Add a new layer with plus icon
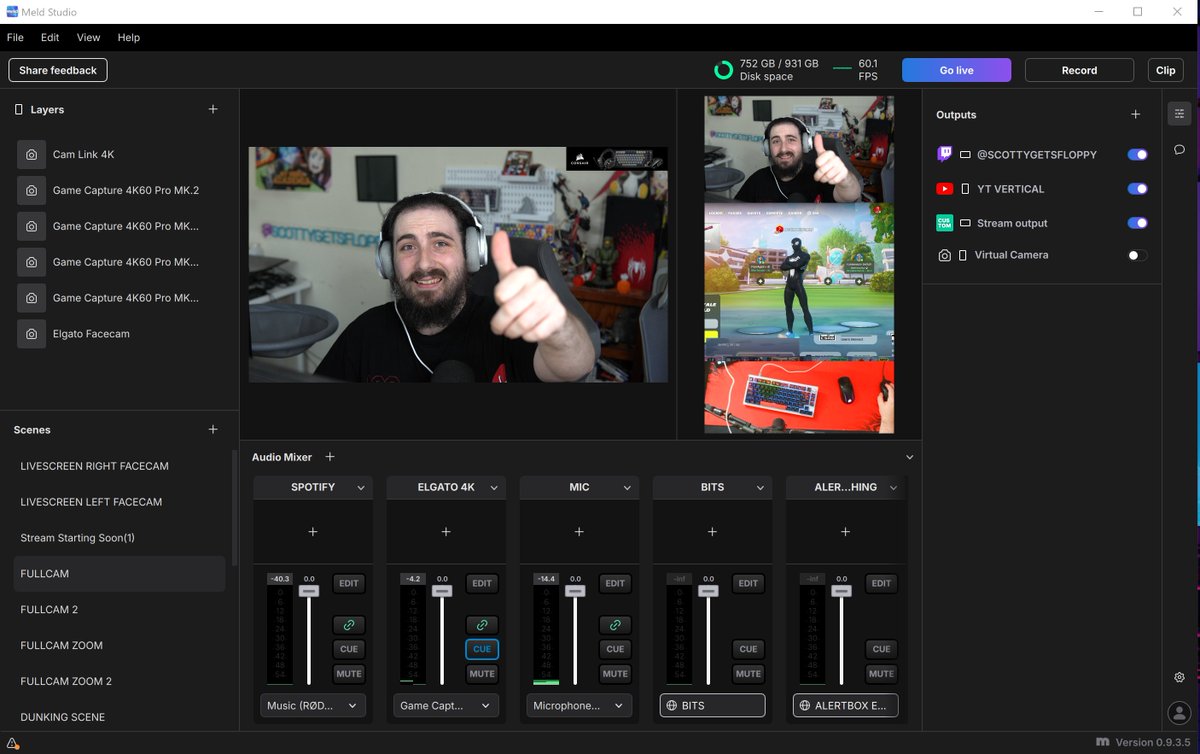1200x754 pixels. pos(213,109)
